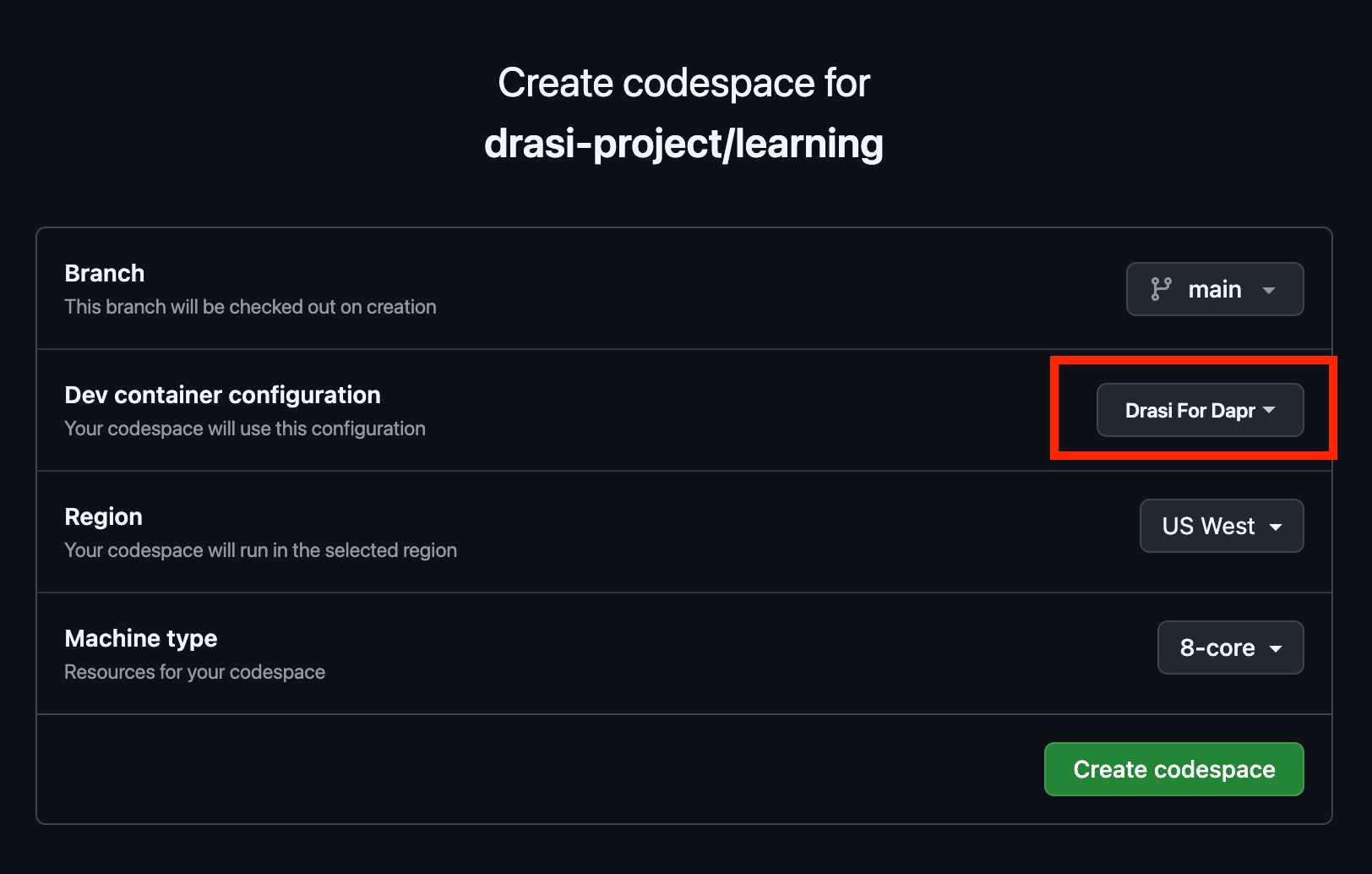This screenshot has height=874, width=1372.
Task: Click the highlighted dev container configuration area
Action: tap(1193, 409)
